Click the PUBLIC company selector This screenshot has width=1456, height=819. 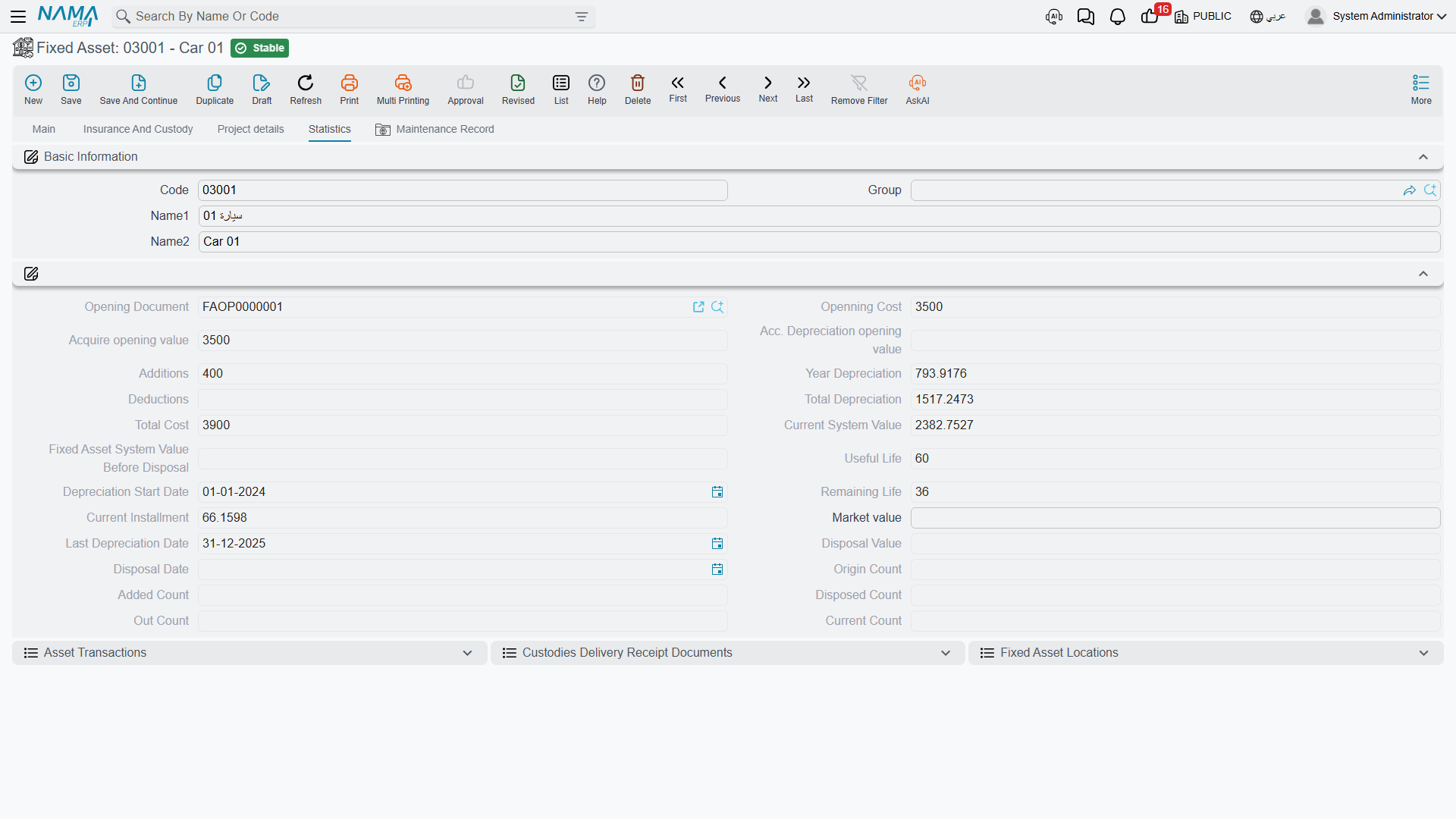[x=1203, y=17]
